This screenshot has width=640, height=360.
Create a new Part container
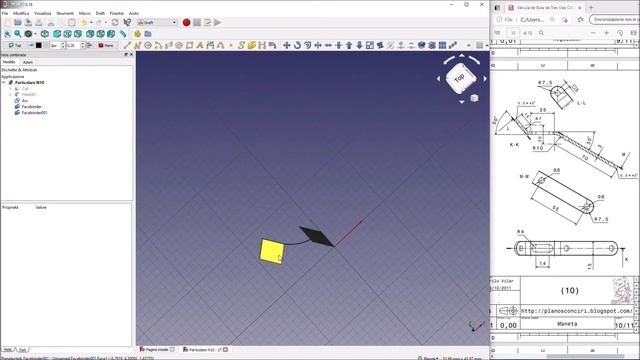pos(138,34)
